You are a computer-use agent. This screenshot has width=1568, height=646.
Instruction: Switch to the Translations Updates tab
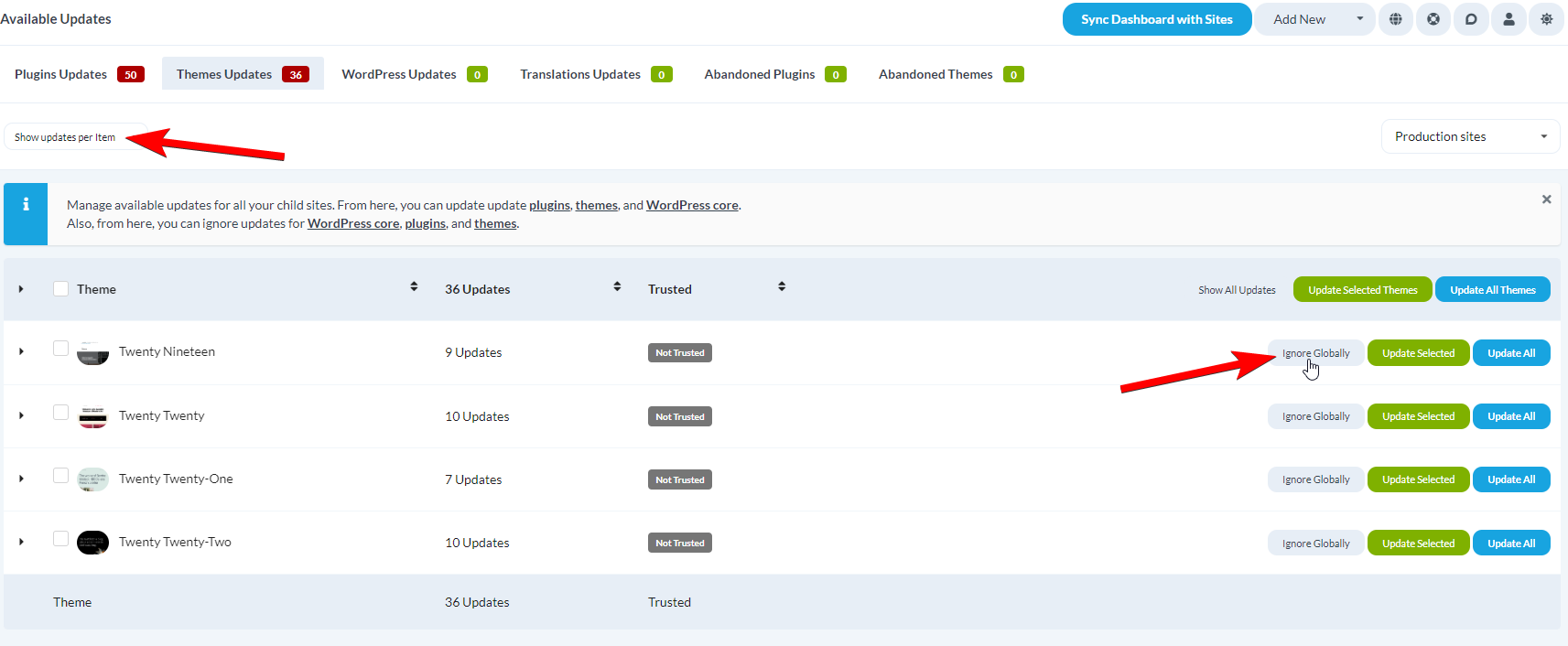click(x=596, y=74)
